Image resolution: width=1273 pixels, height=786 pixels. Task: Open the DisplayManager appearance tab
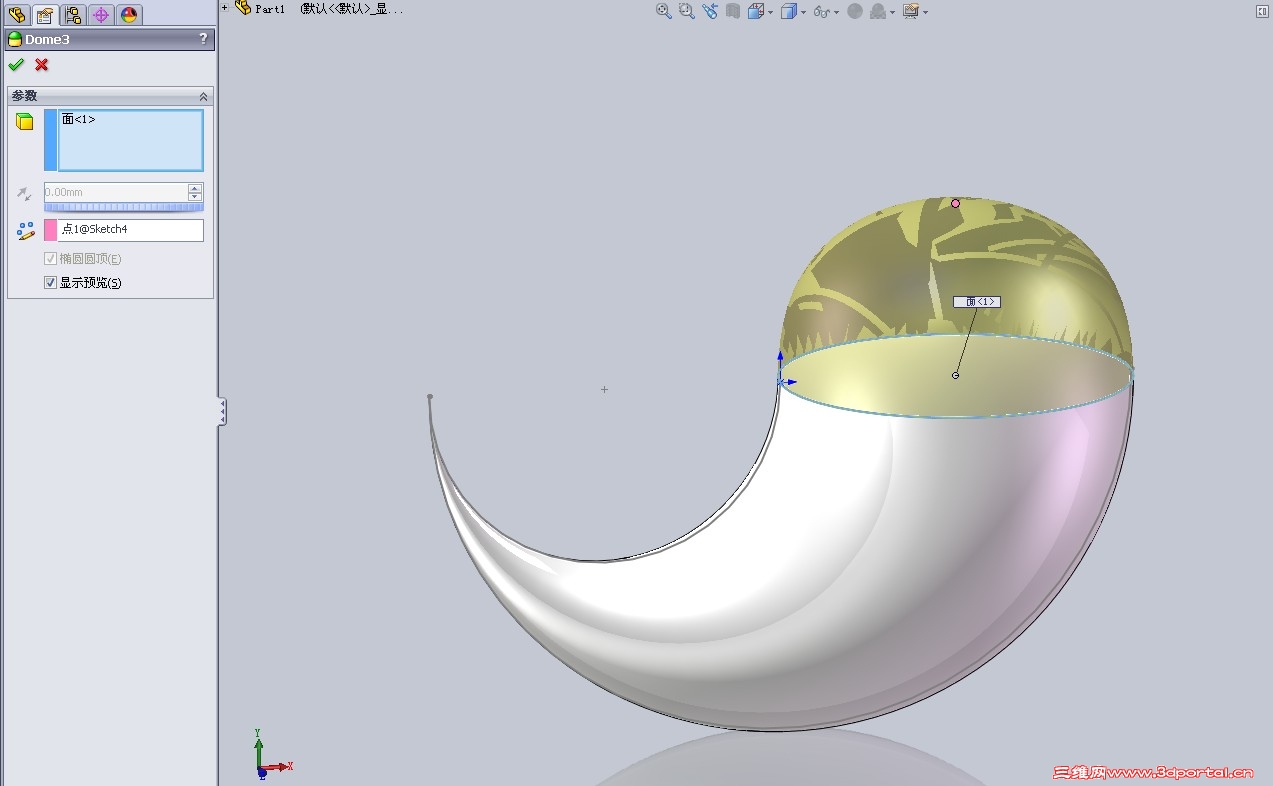tap(129, 15)
